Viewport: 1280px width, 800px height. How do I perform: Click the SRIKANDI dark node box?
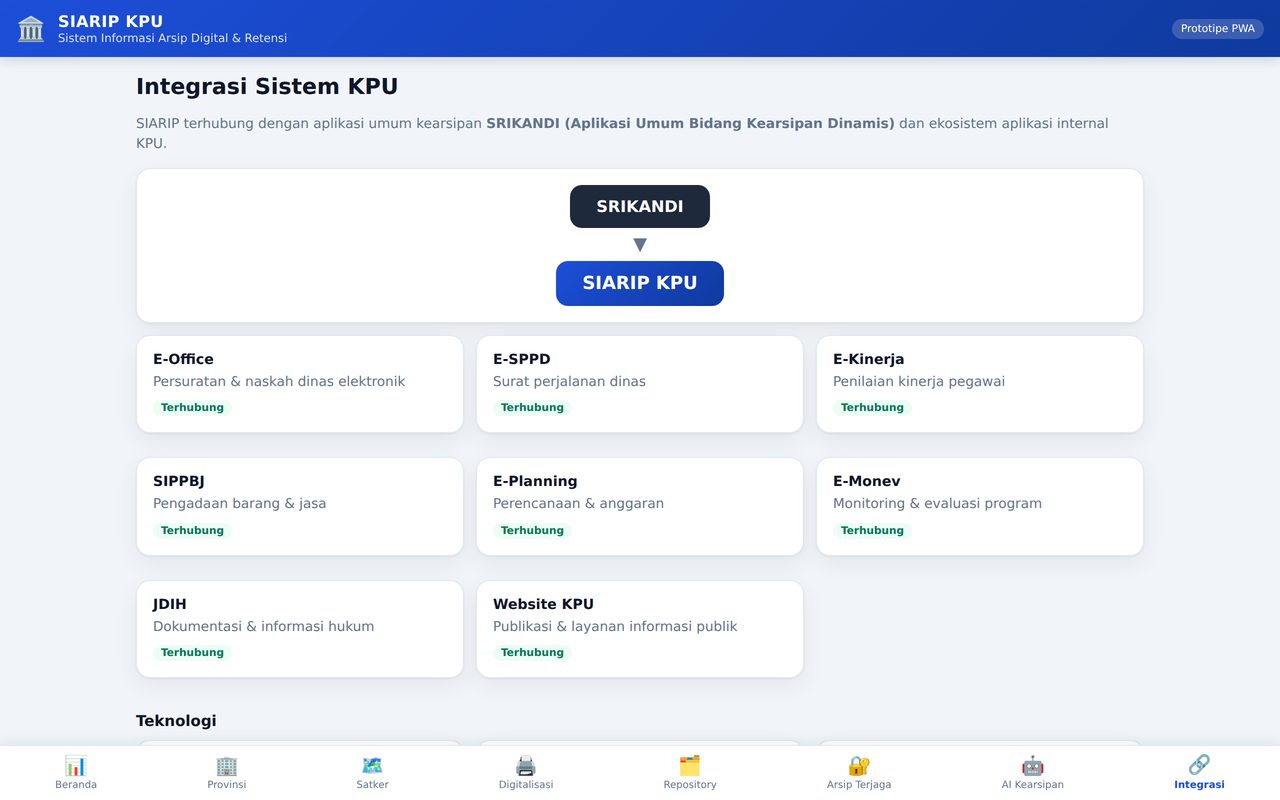[640, 206]
